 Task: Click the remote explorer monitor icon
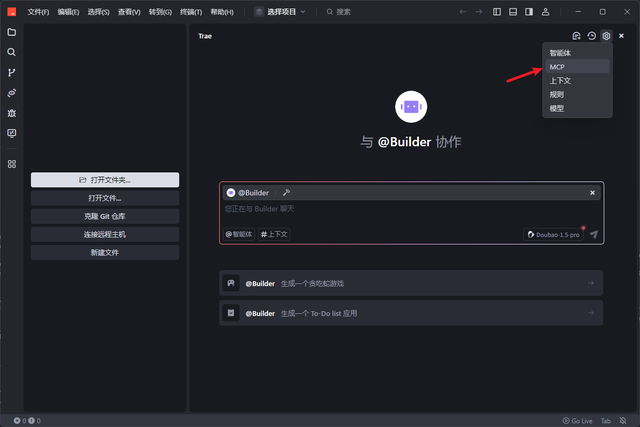point(11,133)
